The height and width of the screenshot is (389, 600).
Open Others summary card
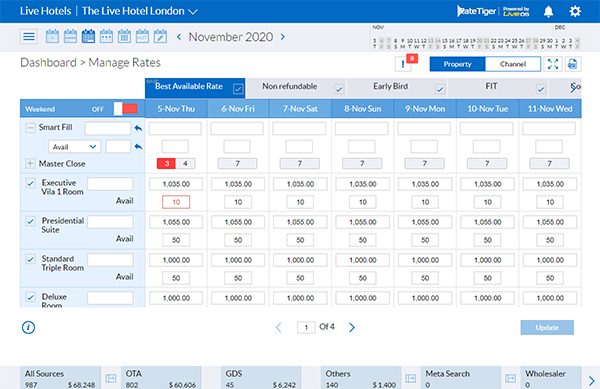tap(361, 378)
